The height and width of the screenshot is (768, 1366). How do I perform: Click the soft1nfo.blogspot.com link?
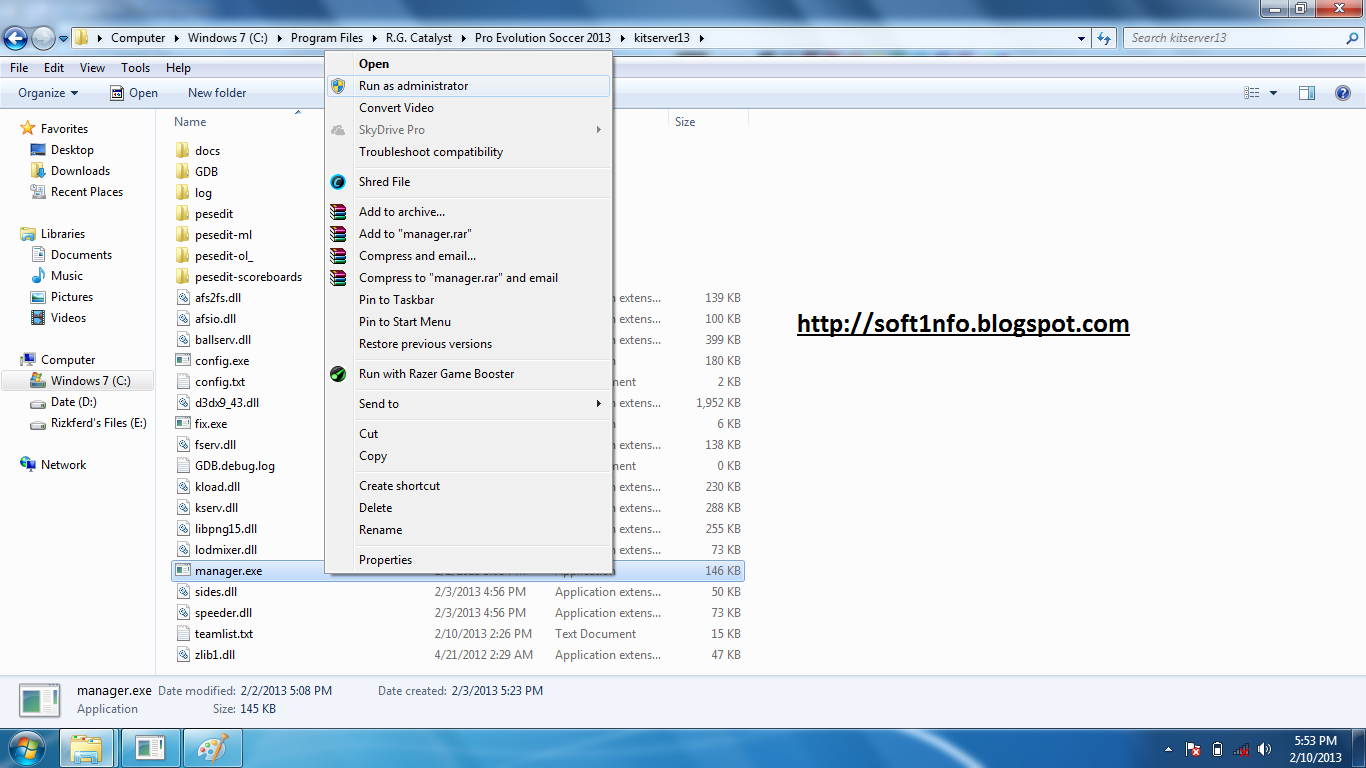click(963, 324)
